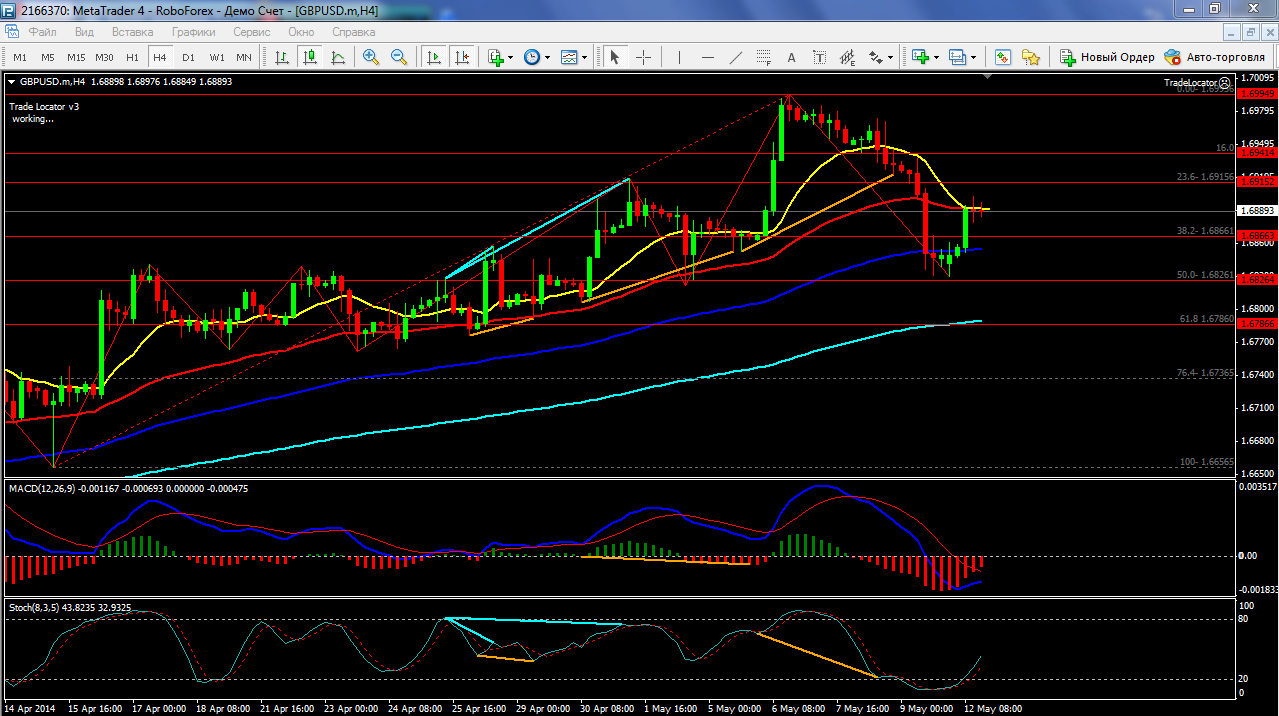The height and width of the screenshot is (716, 1279).
Task: Click the Новый Ордер button
Action: tap(1107, 57)
